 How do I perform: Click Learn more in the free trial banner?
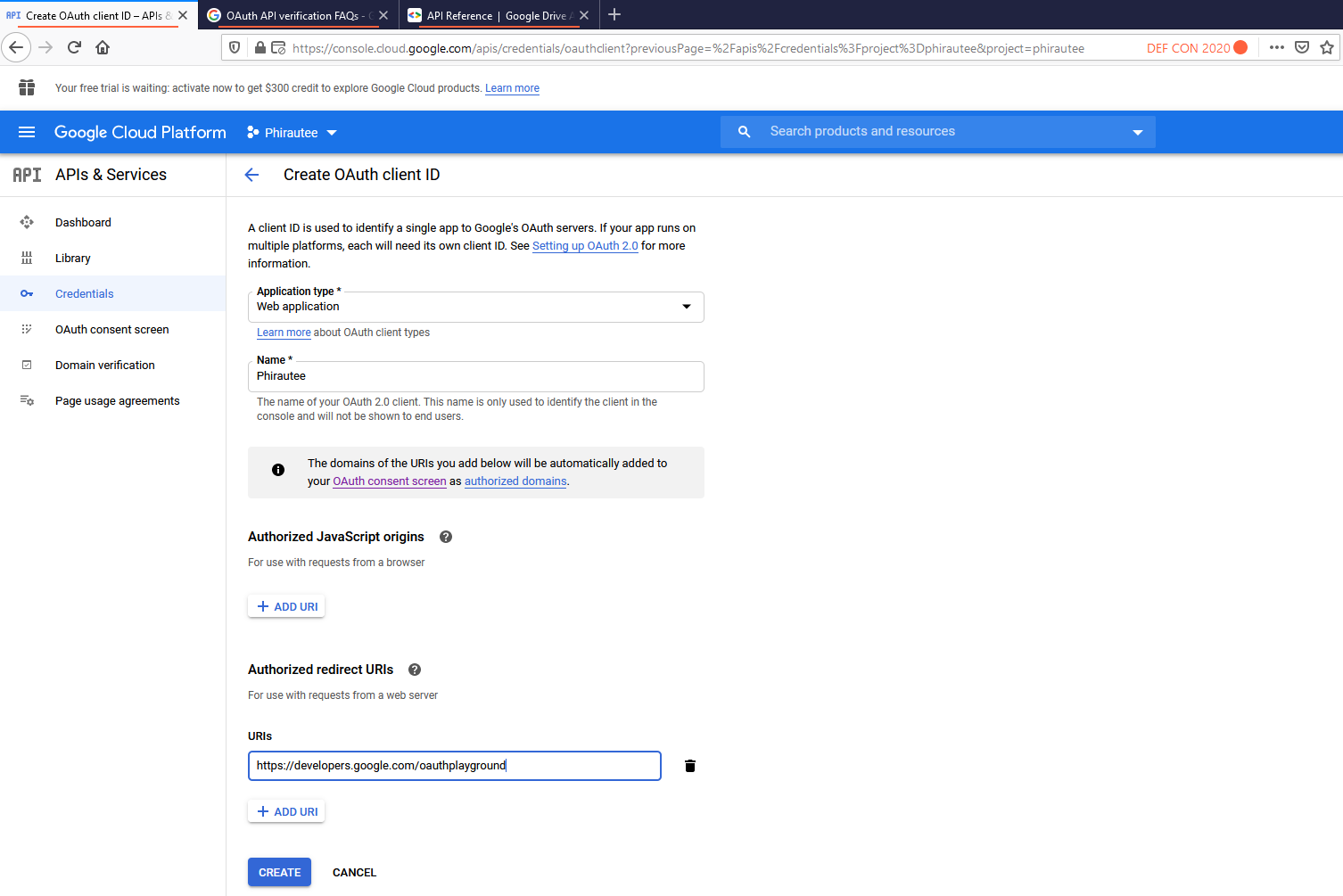pyautogui.click(x=512, y=88)
